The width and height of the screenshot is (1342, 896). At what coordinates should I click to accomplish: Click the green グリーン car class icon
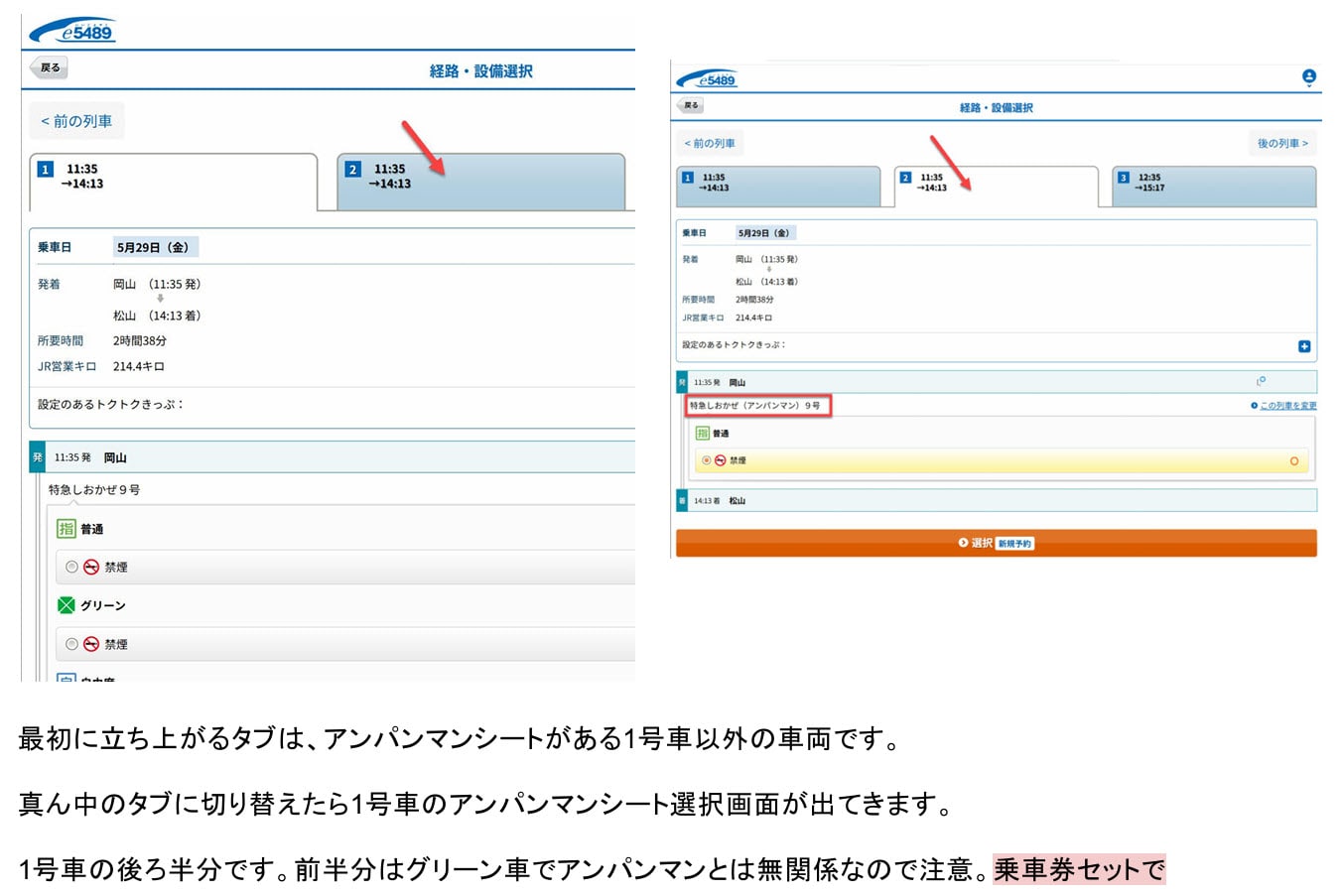[67, 605]
